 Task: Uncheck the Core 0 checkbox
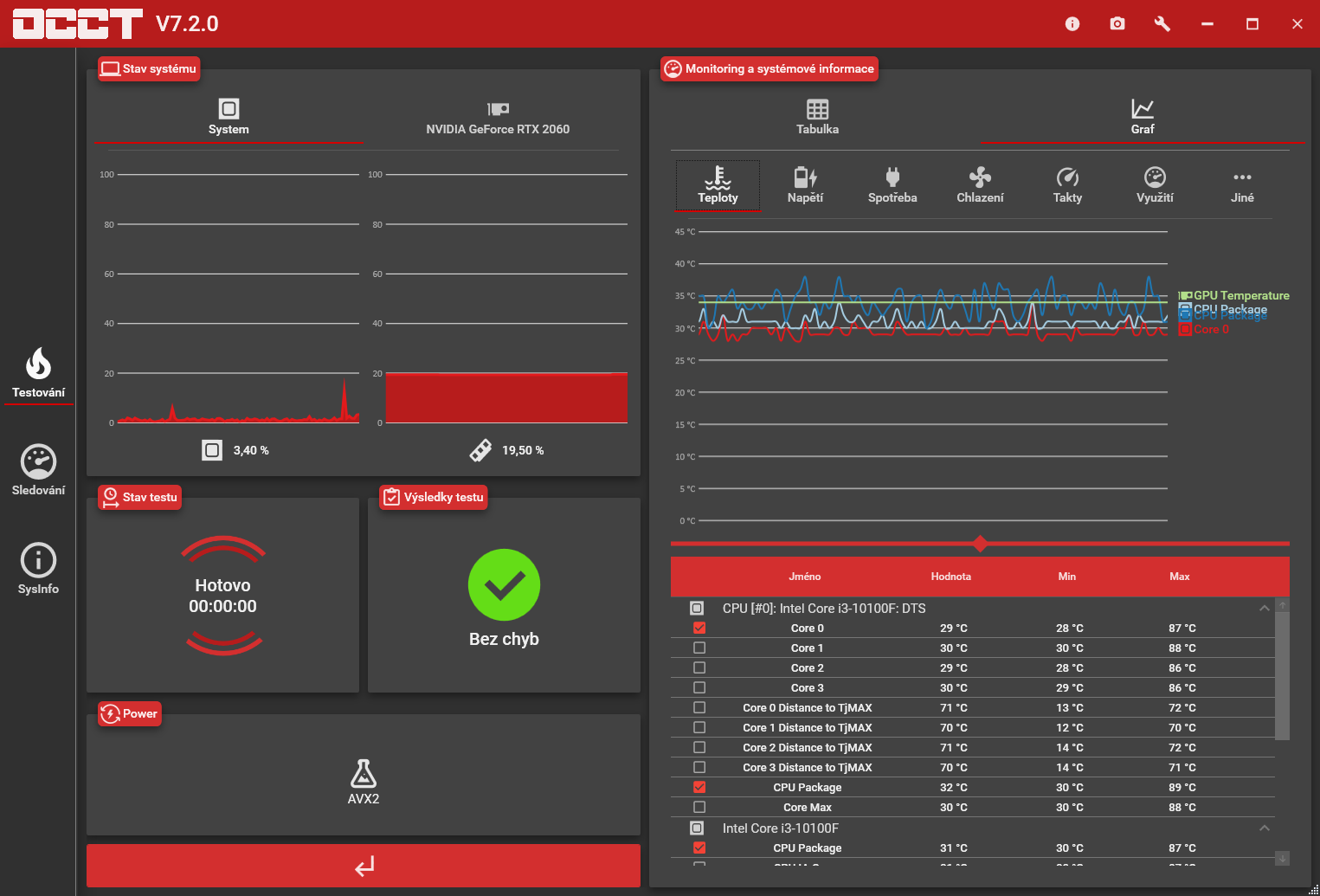click(699, 628)
